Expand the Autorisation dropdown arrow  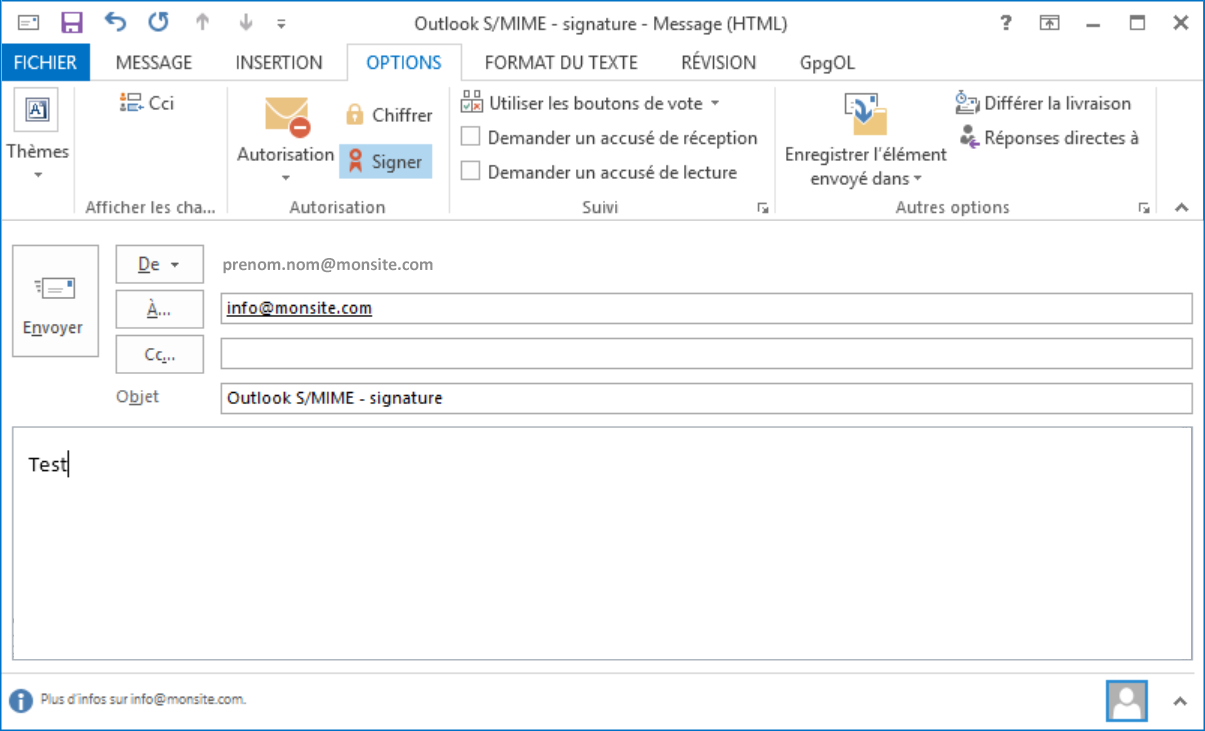[286, 178]
